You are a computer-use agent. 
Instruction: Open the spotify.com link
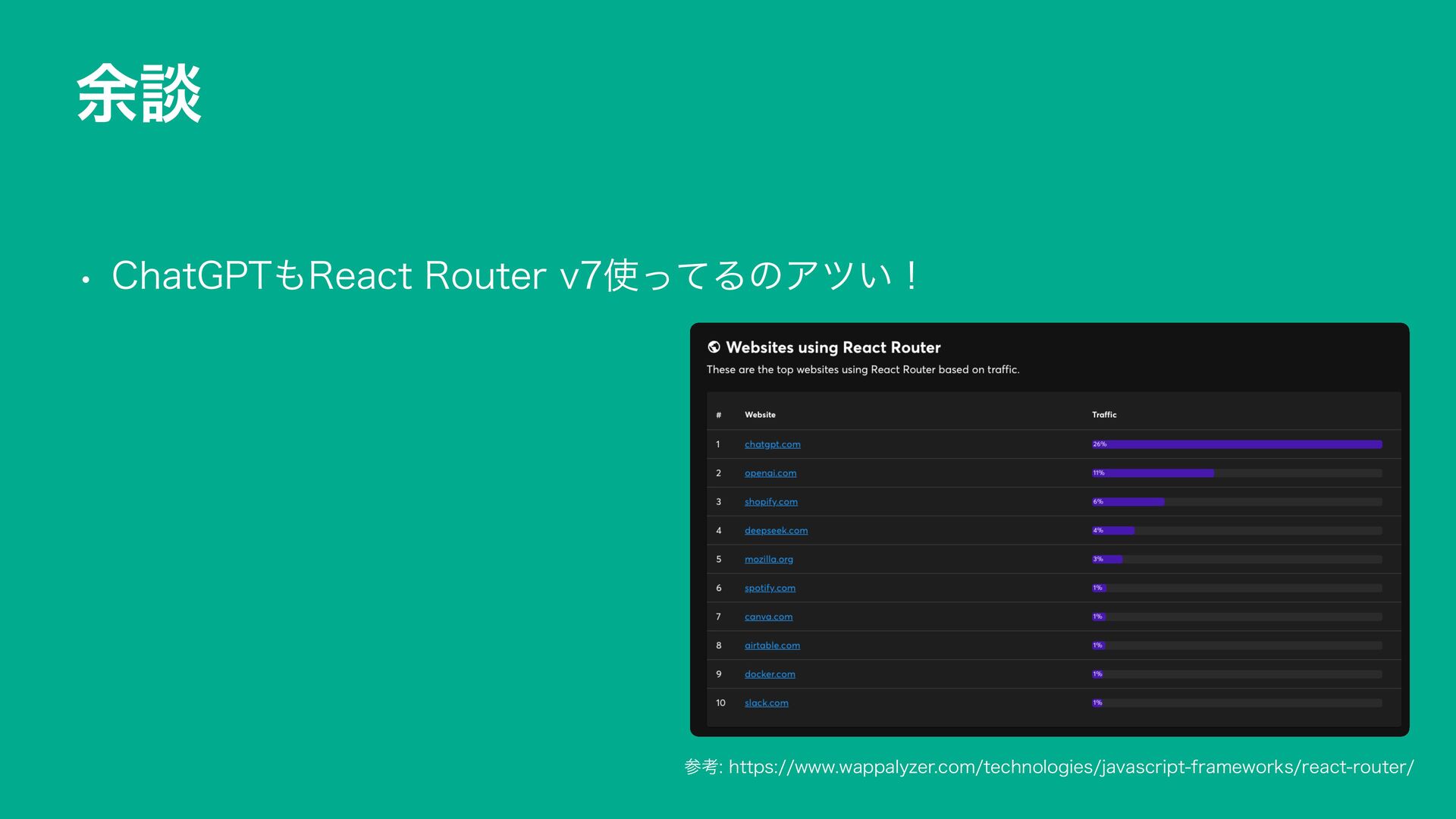pos(770,588)
